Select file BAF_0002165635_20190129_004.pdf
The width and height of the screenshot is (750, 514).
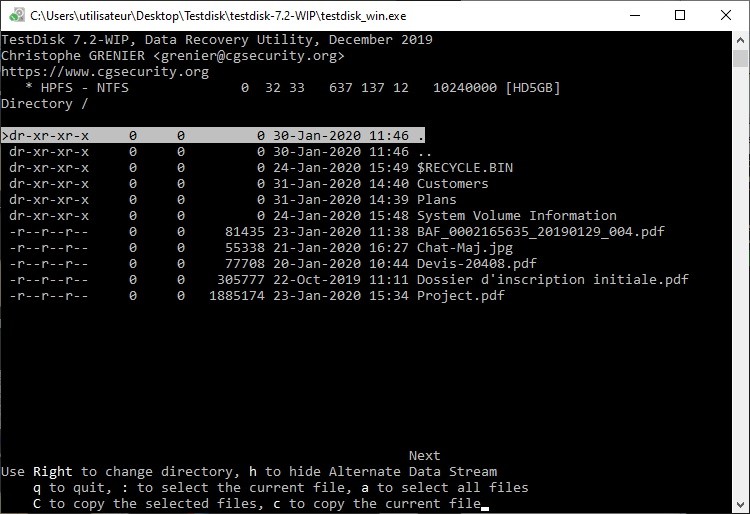(540, 231)
